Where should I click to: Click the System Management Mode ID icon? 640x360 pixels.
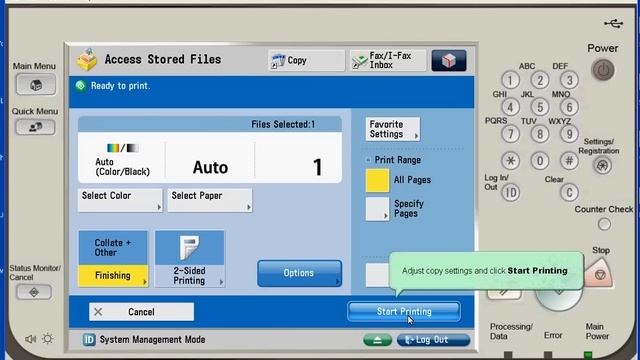(89, 340)
